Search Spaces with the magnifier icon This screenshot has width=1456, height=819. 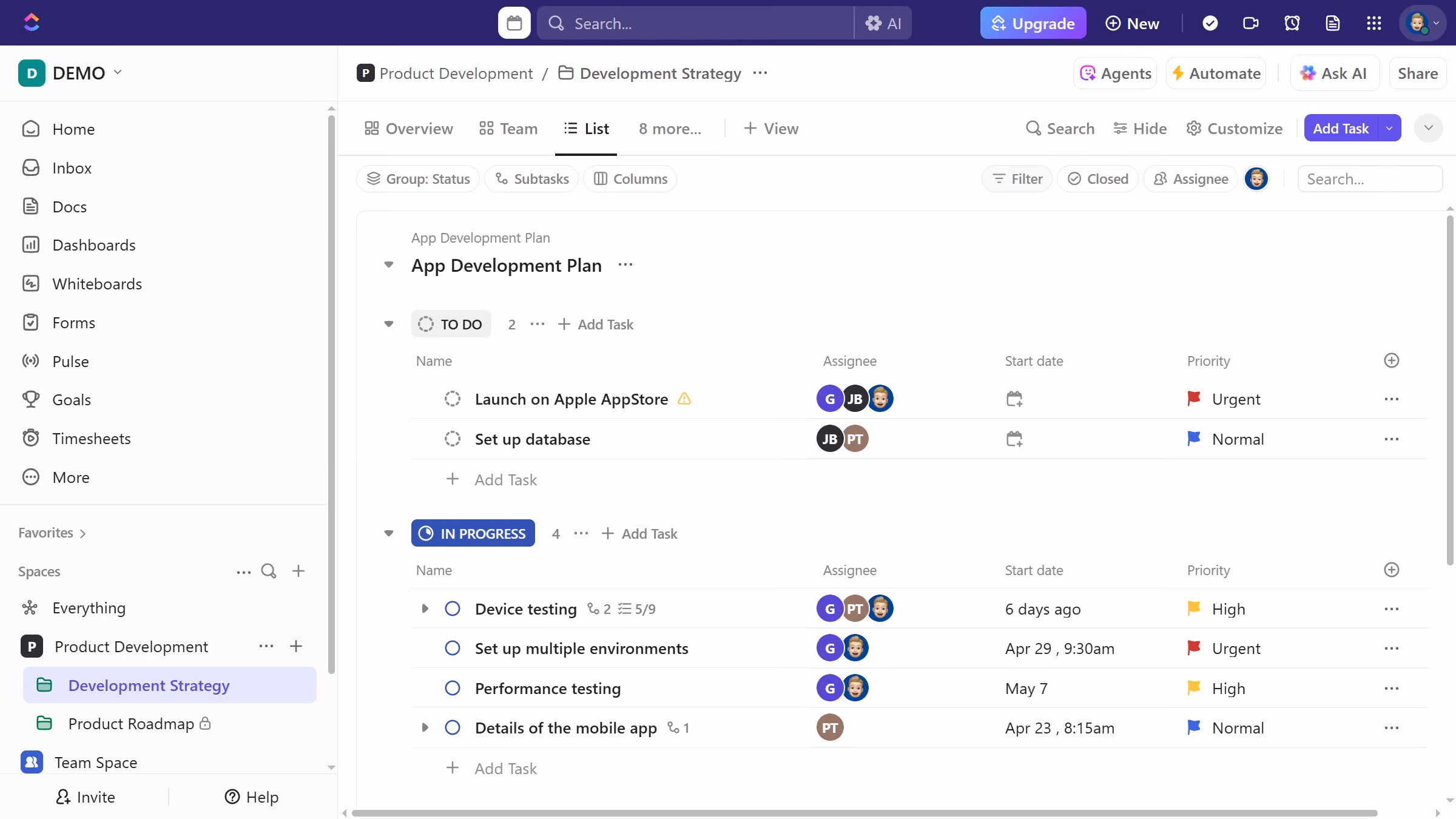269,571
